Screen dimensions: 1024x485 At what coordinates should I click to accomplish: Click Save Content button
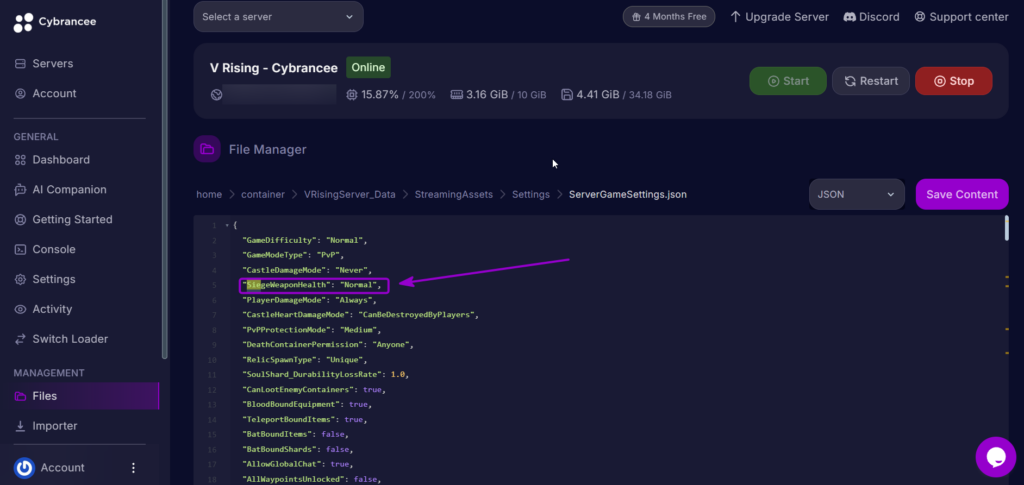962,195
